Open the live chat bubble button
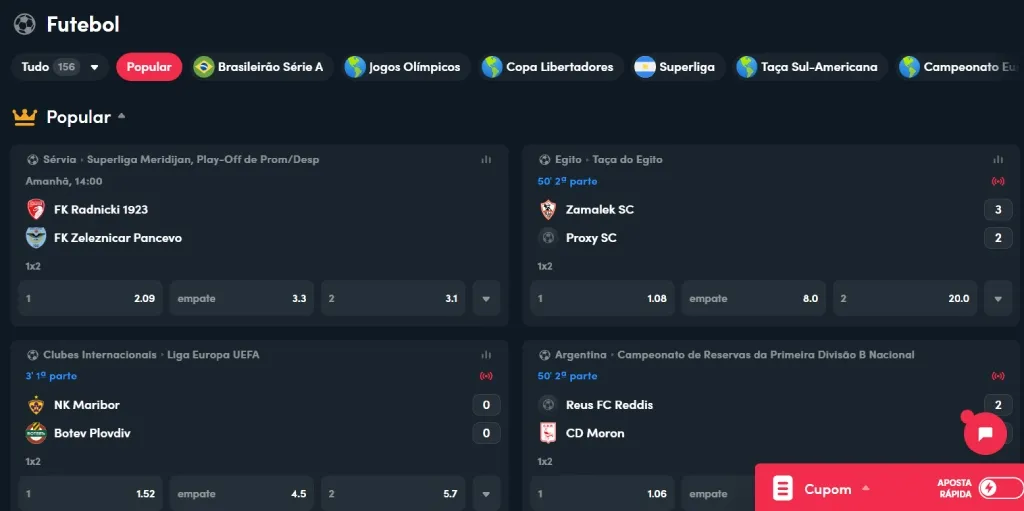Viewport: 1024px width, 511px height. [x=985, y=434]
